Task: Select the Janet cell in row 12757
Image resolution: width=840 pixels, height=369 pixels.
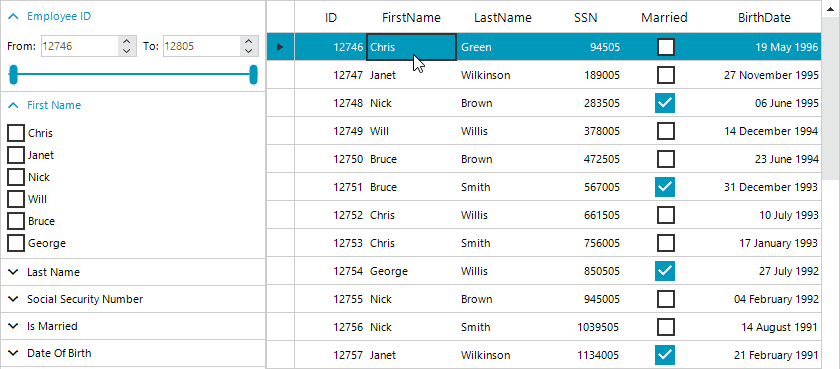Action: pyautogui.click(x=411, y=355)
